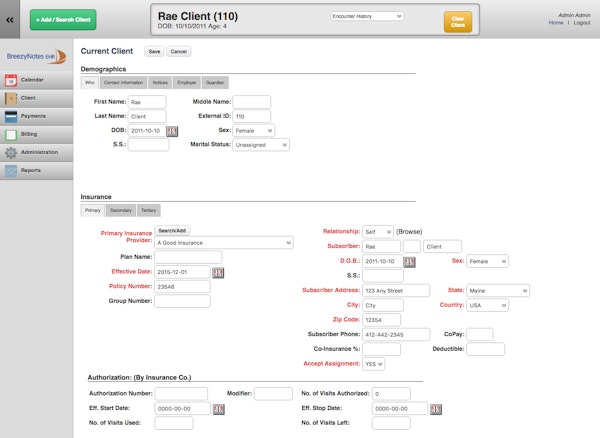Open Eff. Stop Date calendar picker

pos(435,409)
